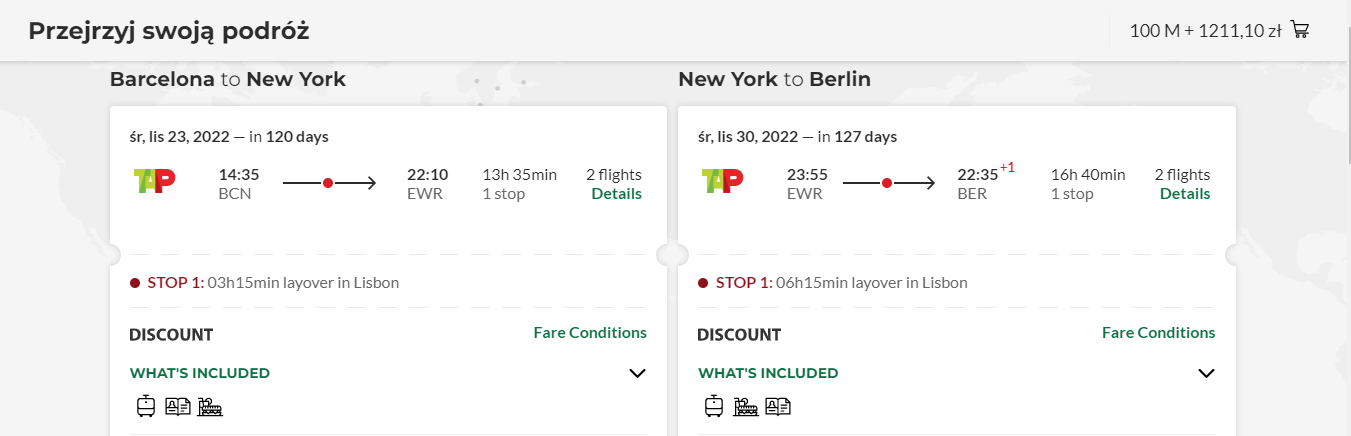The image size is (1351, 436).
Task: Click train icon under Berlin fare
Action: click(x=714, y=406)
